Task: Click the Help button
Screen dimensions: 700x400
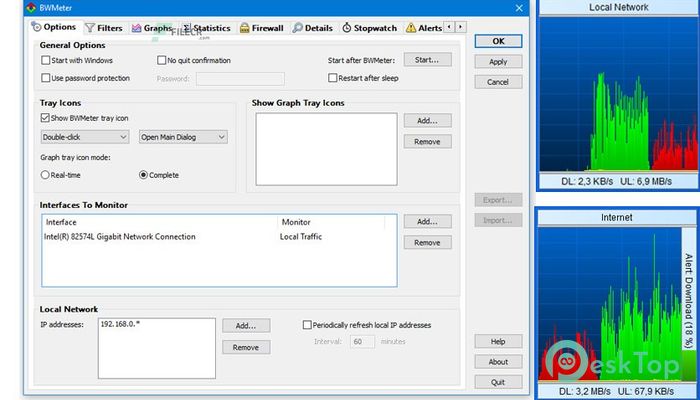Action: (498, 342)
